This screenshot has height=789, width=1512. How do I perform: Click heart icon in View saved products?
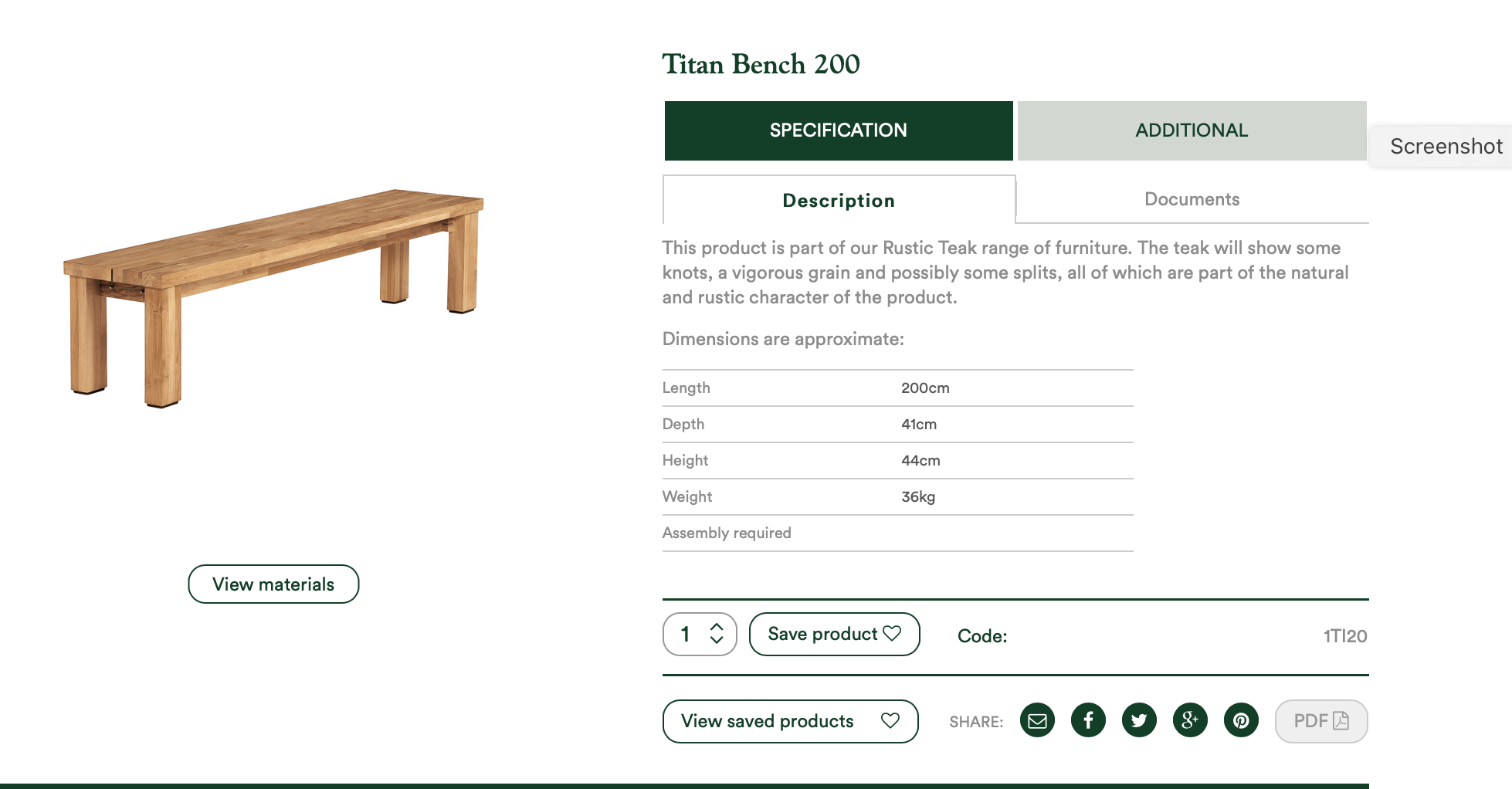(x=890, y=720)
